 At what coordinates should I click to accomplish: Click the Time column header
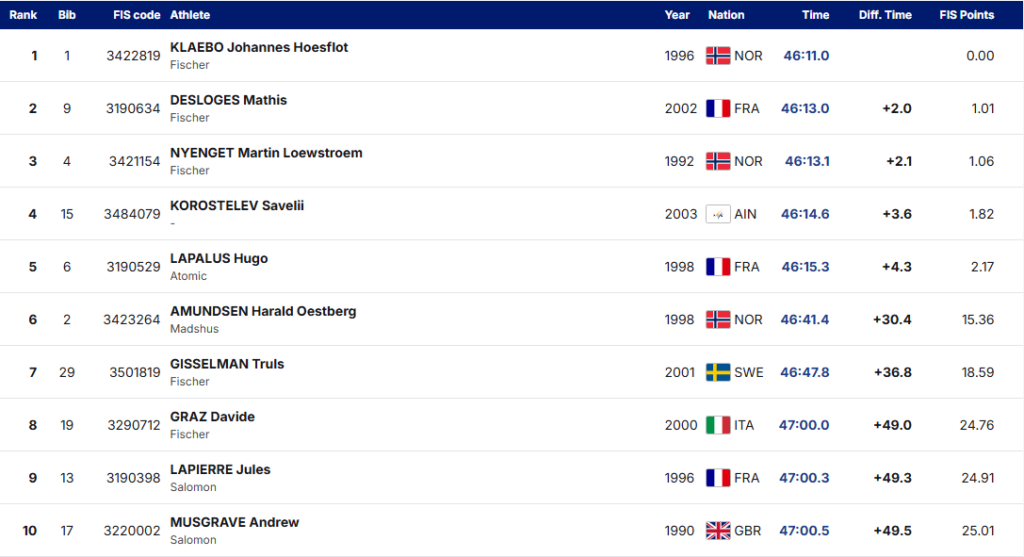pos(815,15)
